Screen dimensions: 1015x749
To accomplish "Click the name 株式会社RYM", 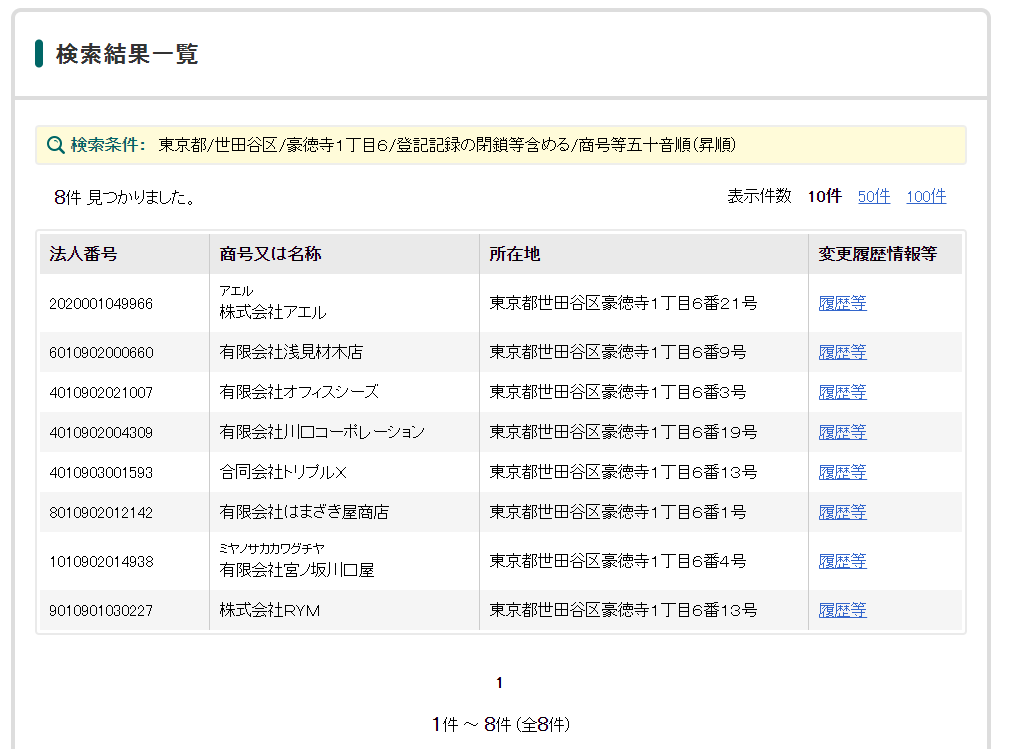I will pos(269,610).
